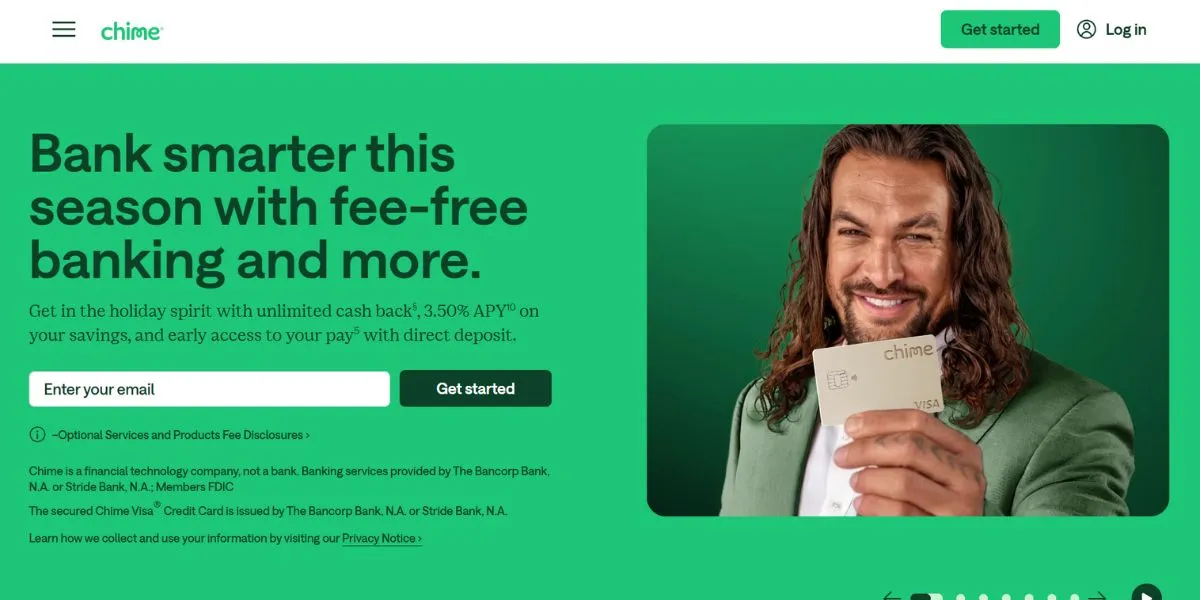Click the hero image of Chime card
The height and width of the screenshot is (600, 1200).
tap(908, 320)
